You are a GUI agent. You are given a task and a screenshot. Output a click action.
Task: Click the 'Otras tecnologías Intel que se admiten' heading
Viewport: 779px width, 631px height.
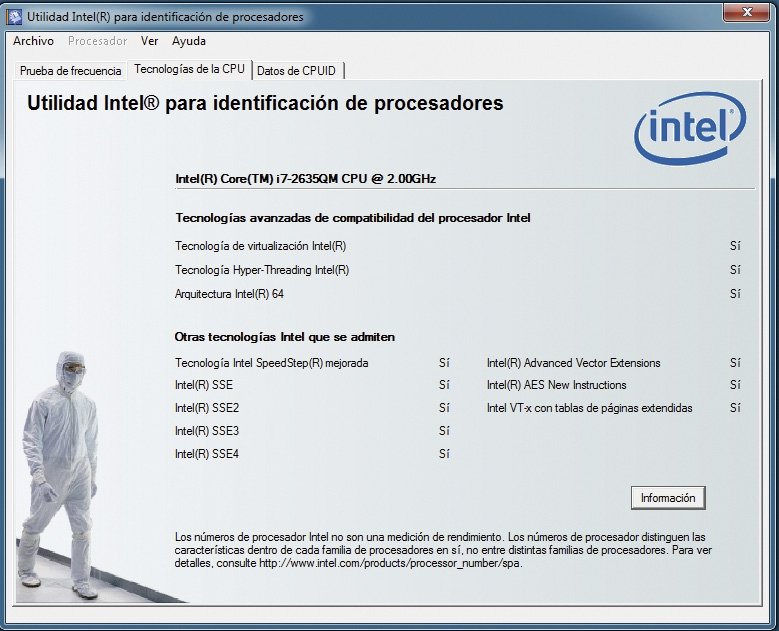click(285, 337)
